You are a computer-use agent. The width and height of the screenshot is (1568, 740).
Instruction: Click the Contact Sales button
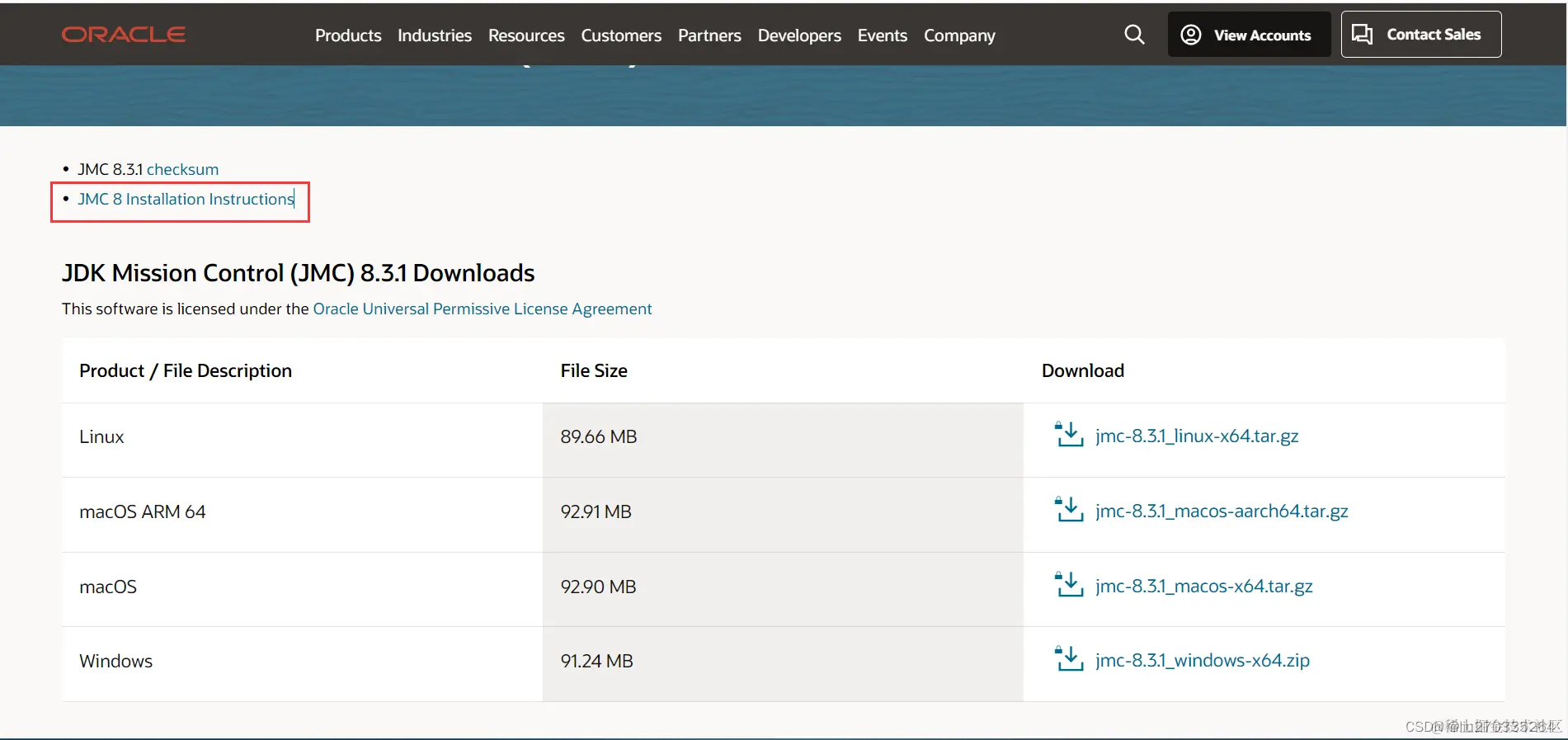(x=1421, y=35)
